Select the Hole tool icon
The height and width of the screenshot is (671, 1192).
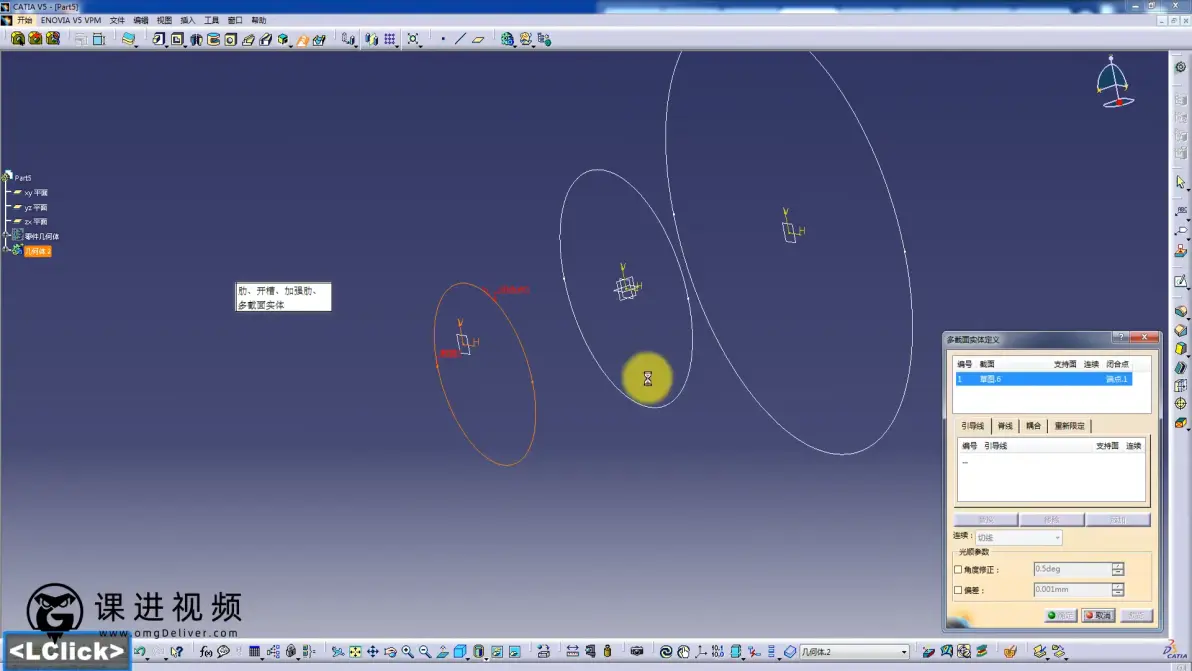(x=231, y=39)
